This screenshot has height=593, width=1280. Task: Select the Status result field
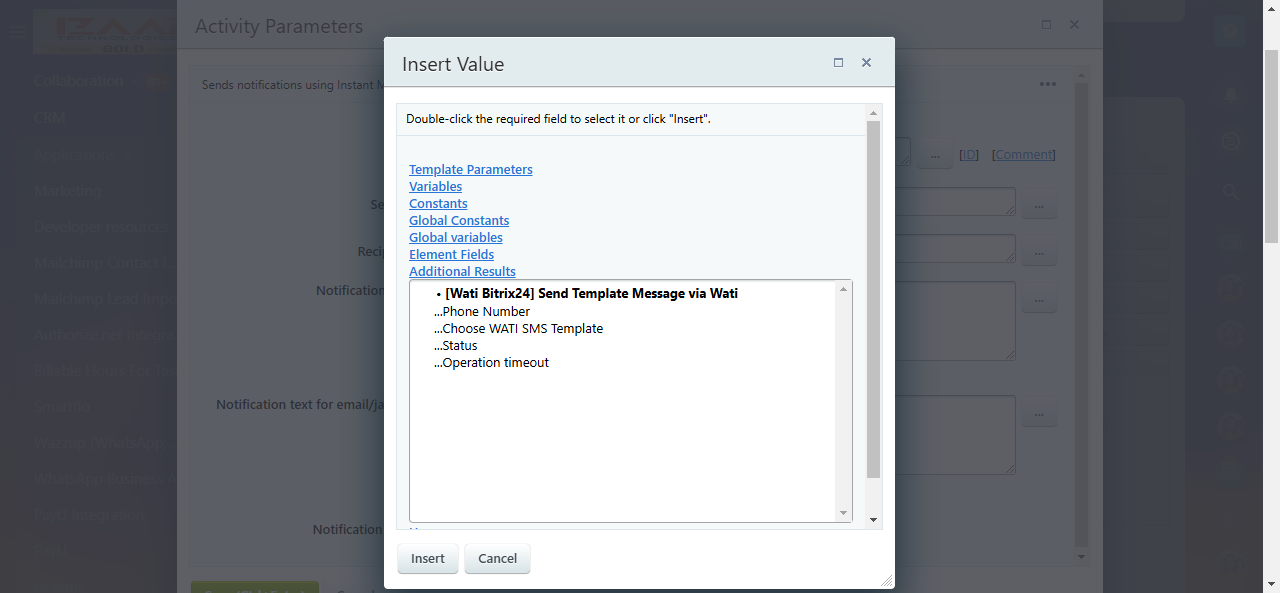(460, 346)
